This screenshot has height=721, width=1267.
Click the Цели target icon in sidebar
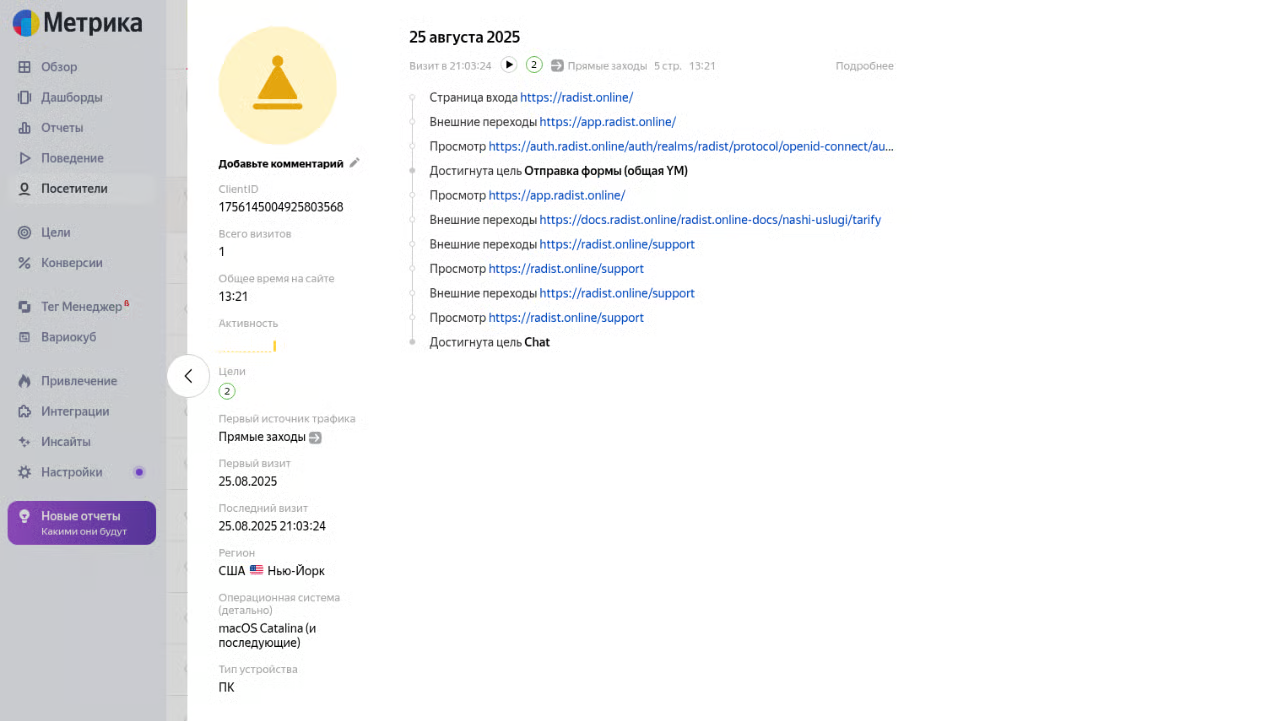tap(25, 232)
